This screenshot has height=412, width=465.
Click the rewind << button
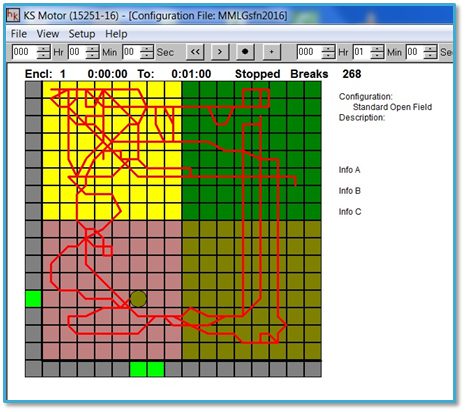195,52
